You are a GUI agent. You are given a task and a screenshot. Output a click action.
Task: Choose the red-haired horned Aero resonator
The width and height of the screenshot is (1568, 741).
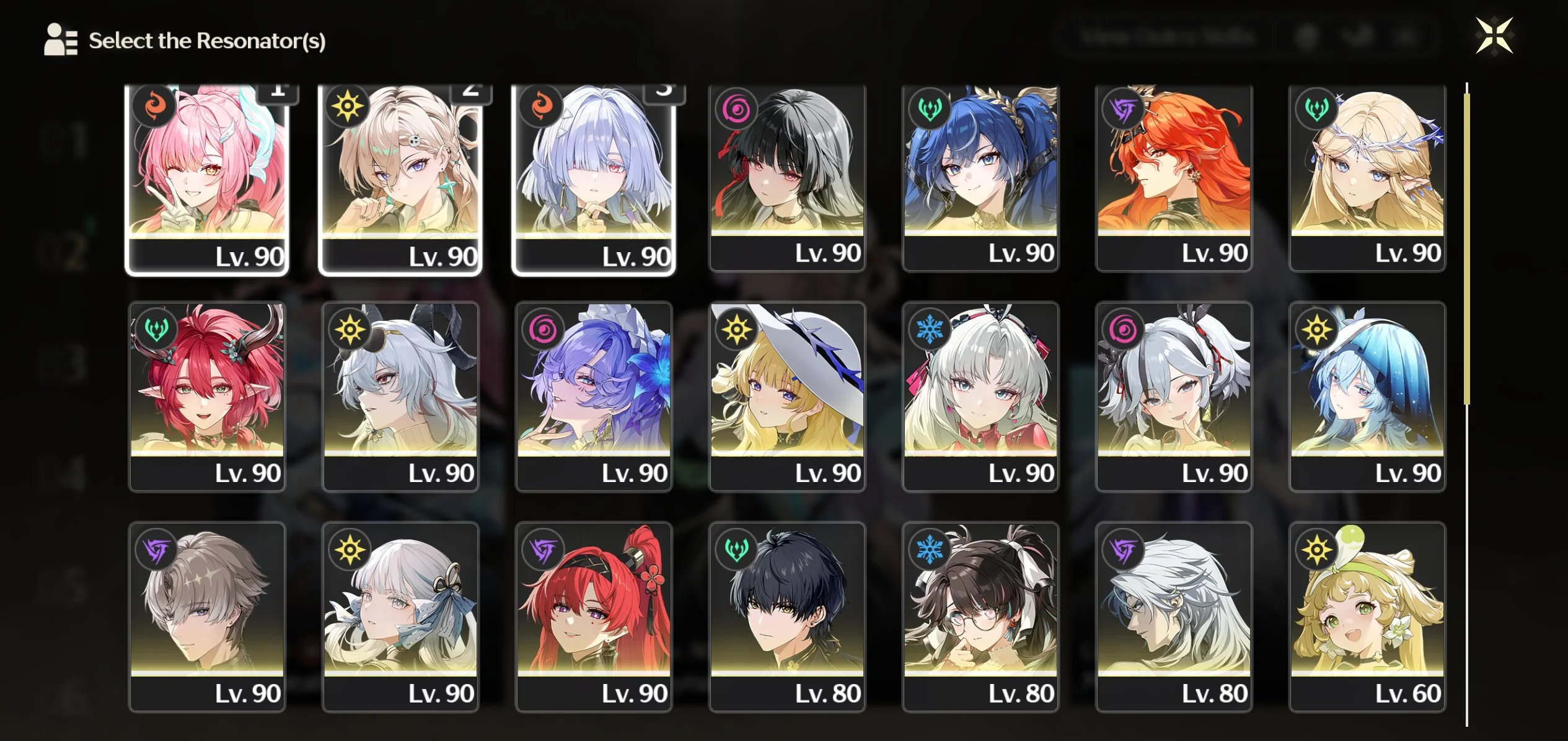point(207,397)
